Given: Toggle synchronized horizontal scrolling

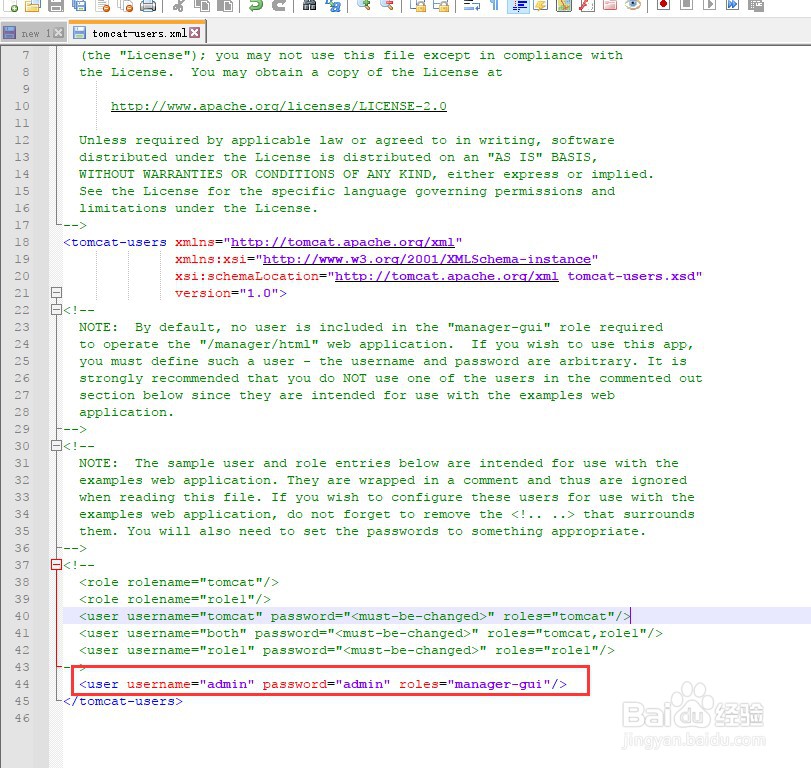Looking at the screenshot, I should 441,5.
